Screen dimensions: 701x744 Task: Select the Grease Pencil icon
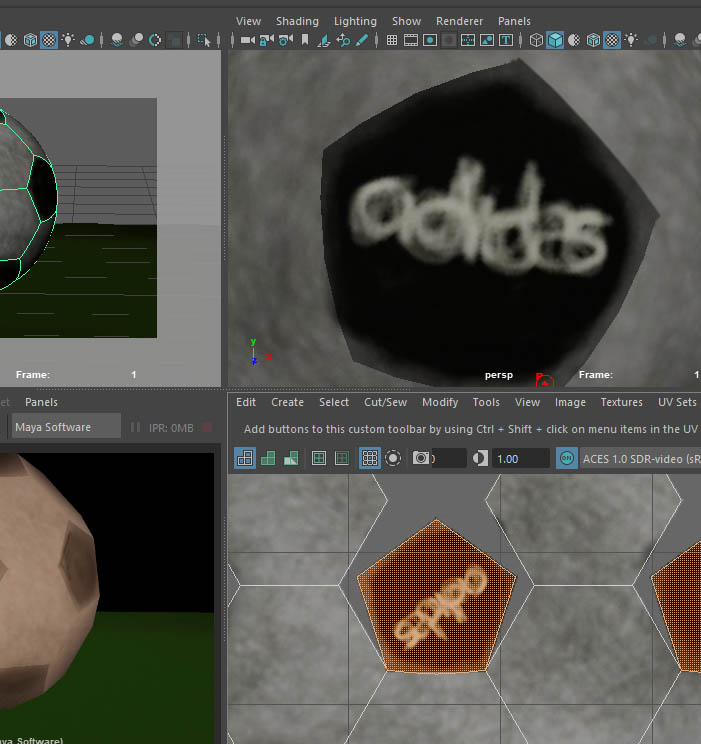(362, 40)
